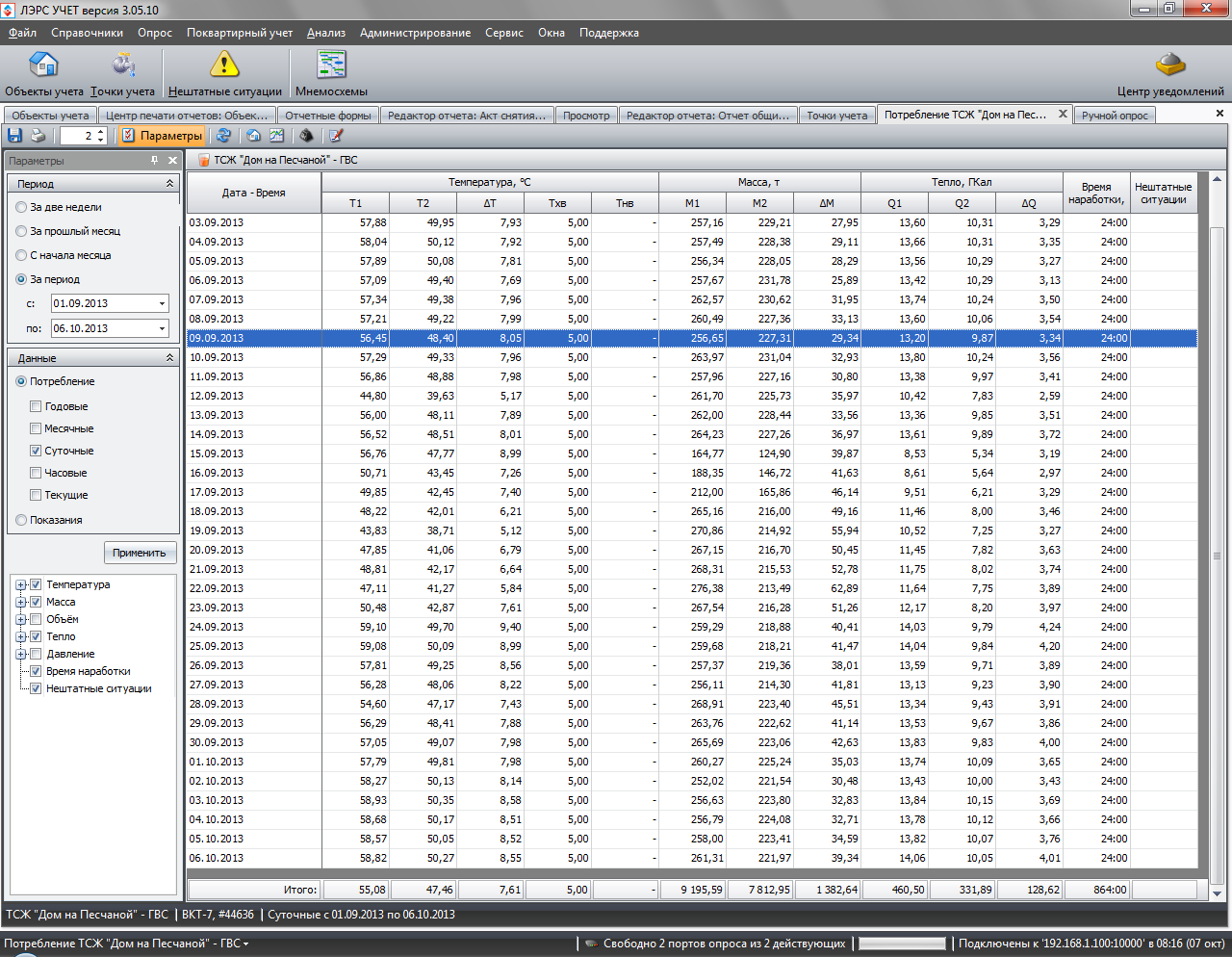This screenshot has width=1232, height=957.
Task: Switch to Отчетные формы tab
Action: [327, 116]
